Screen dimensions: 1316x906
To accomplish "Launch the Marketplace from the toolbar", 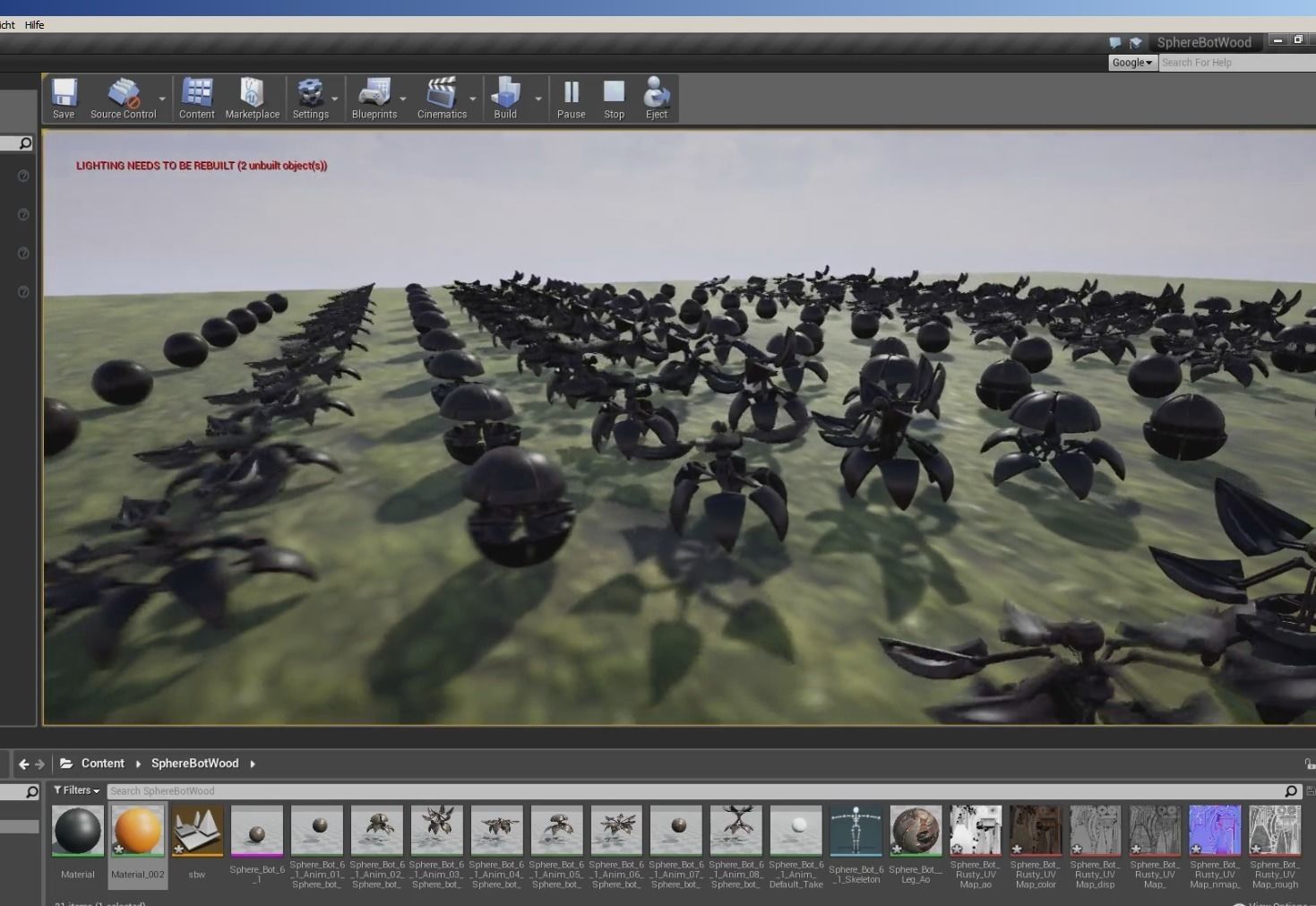I will [x=252, y=99].
